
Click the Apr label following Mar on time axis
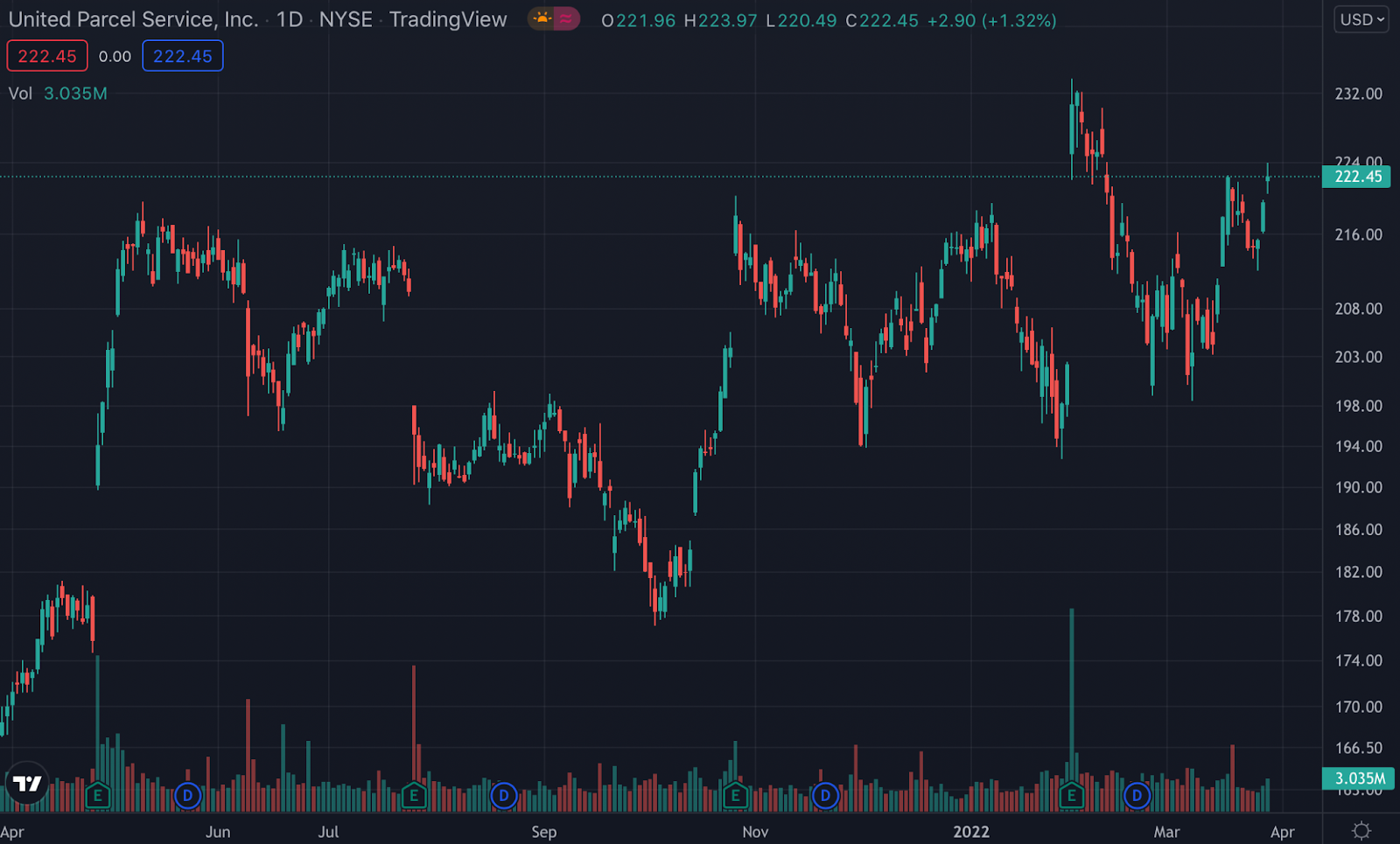click(1282, 832)
